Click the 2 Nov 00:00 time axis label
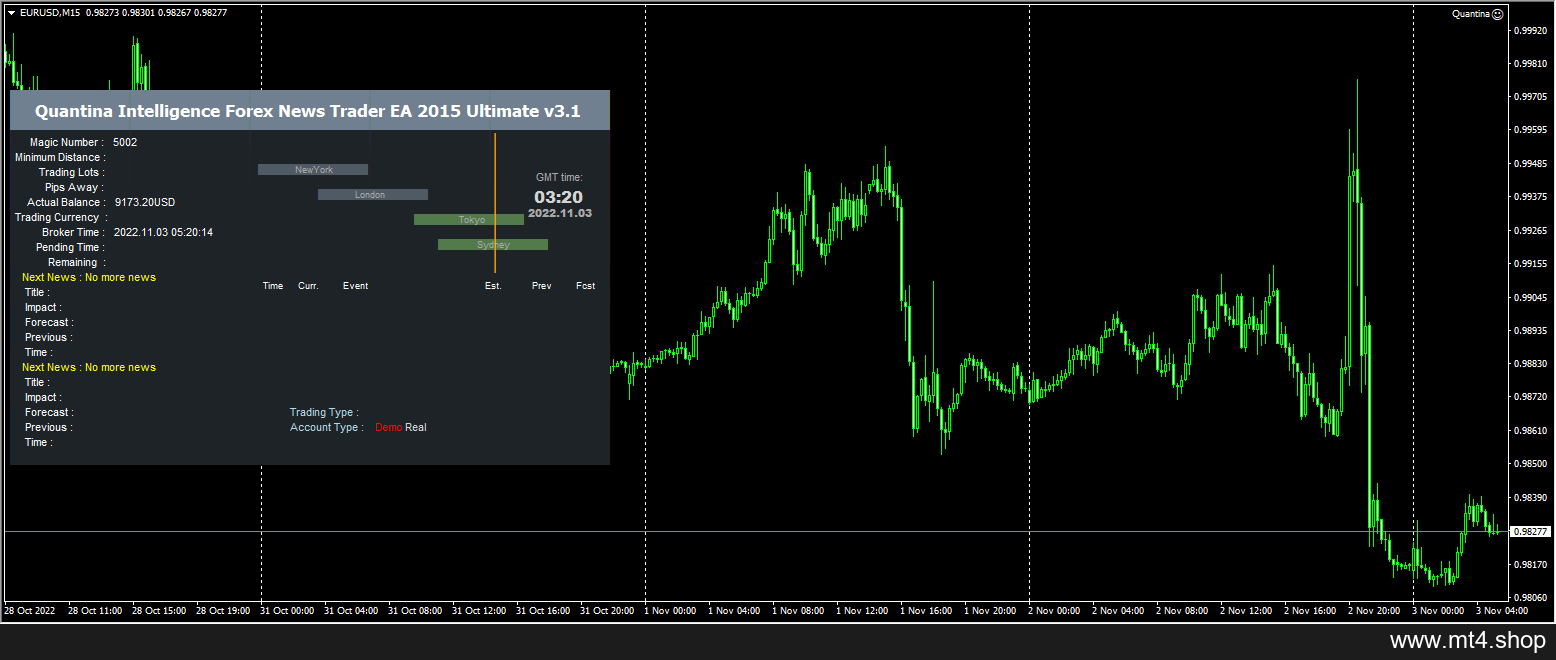This screenshot has height=660, width=1556. 1054,610
